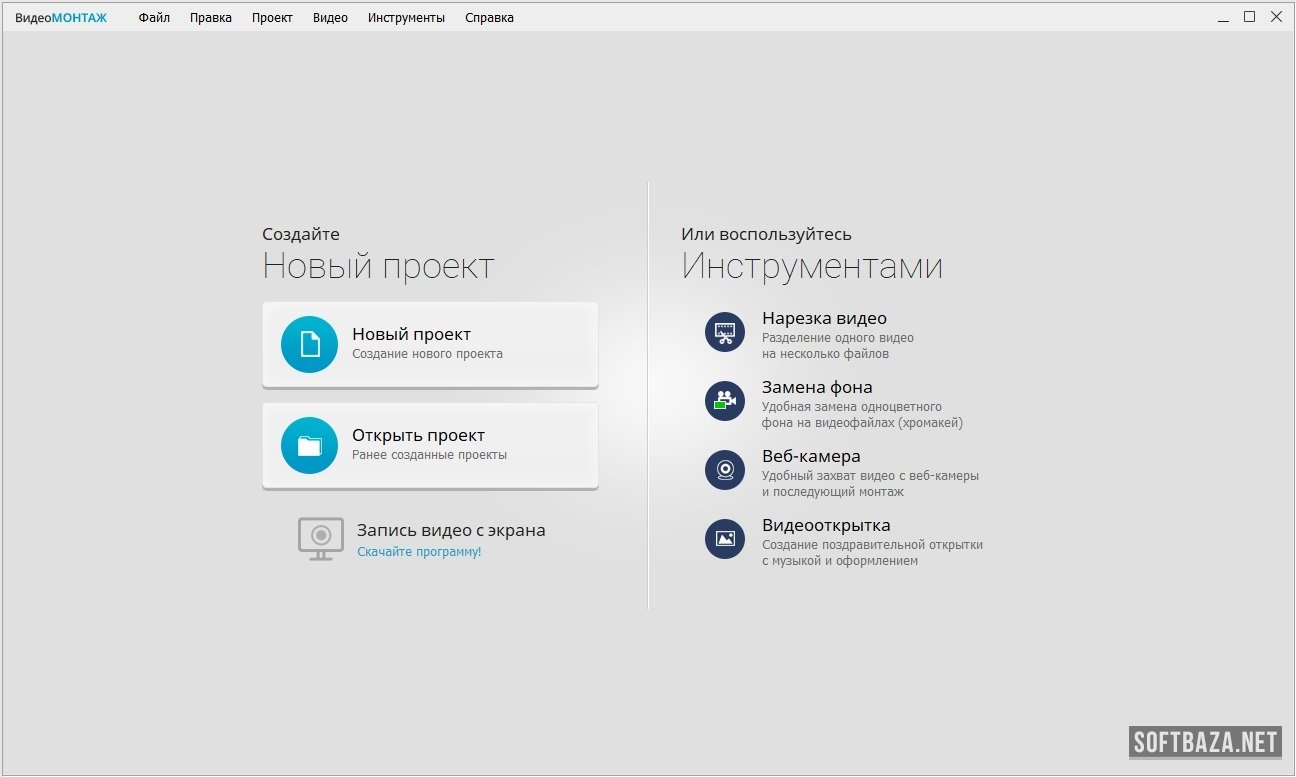Viewport: 1296px width, 777px height.
Task: Launch the Веб-камера capture tool title
Action: [x=811, y=456]
